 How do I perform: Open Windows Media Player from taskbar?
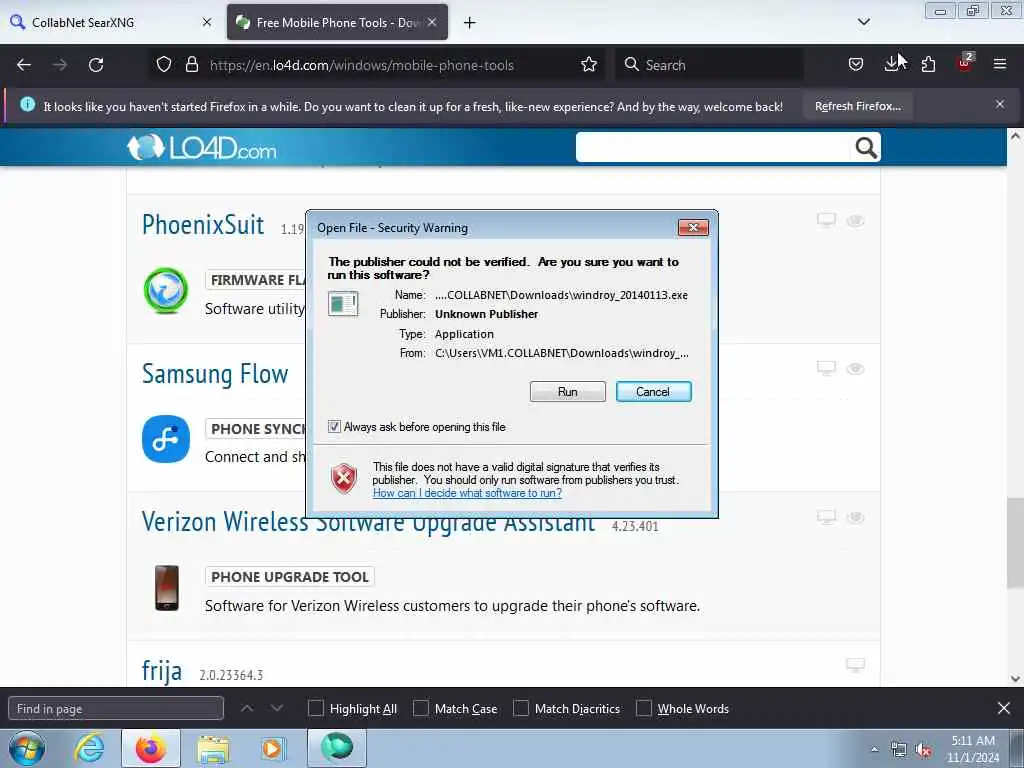click(x=272, y=749)
